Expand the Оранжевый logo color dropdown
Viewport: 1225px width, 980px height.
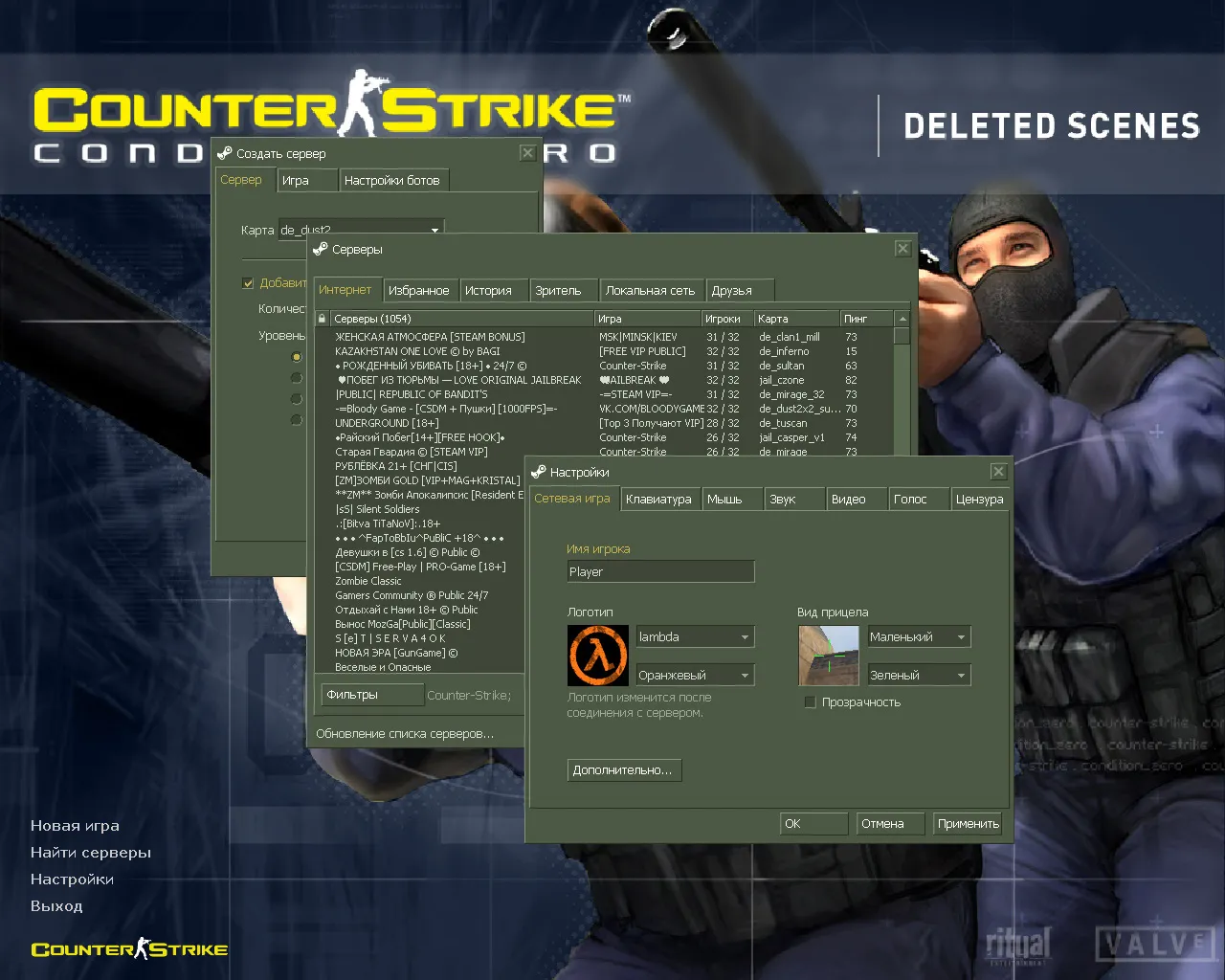pos(696,676)
